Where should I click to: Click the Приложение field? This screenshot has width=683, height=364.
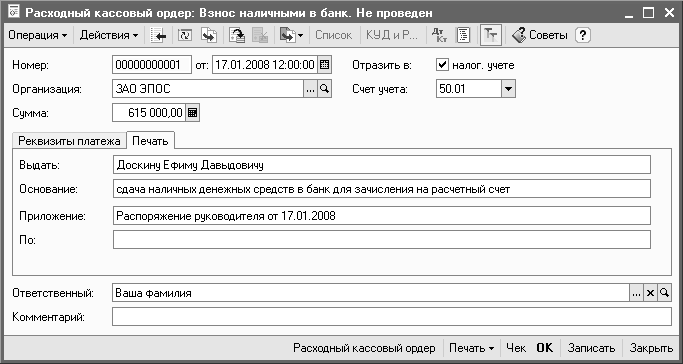click(382, 216)
